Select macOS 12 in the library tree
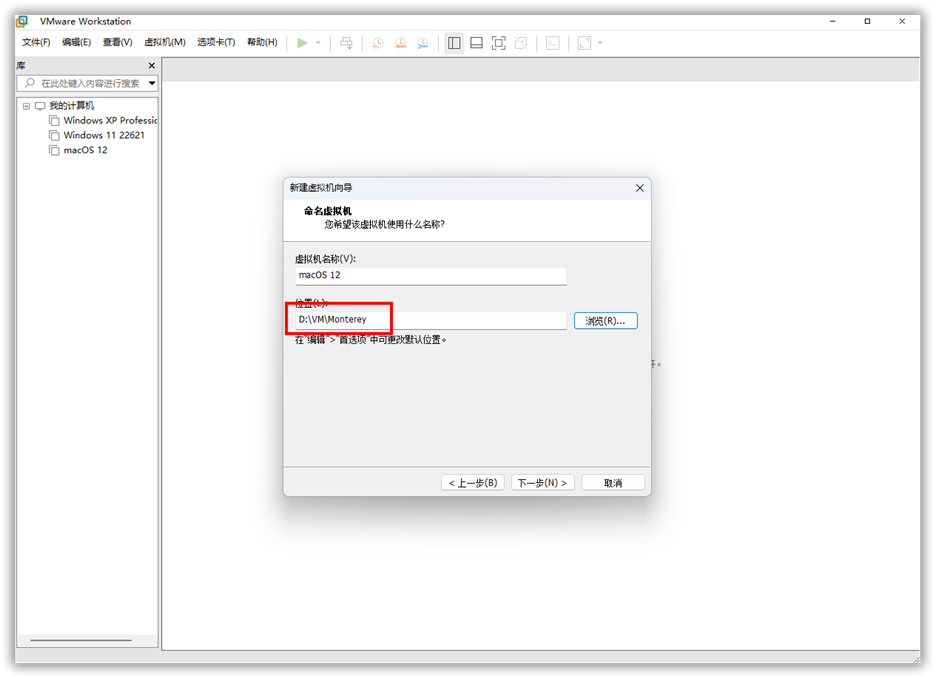Image resolution: width=935 pixels, height=678 pixels. pos(85,150)
